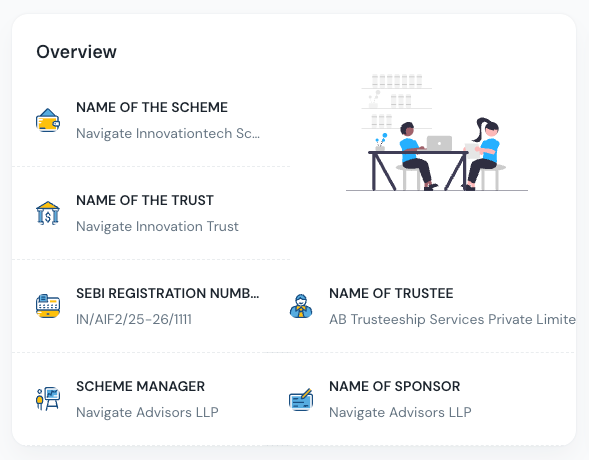The width and height of the screenshot is (589, 460).
Task: Select Navigate Advisors LLP under Scheme Manager
Action: pos(147,412)
